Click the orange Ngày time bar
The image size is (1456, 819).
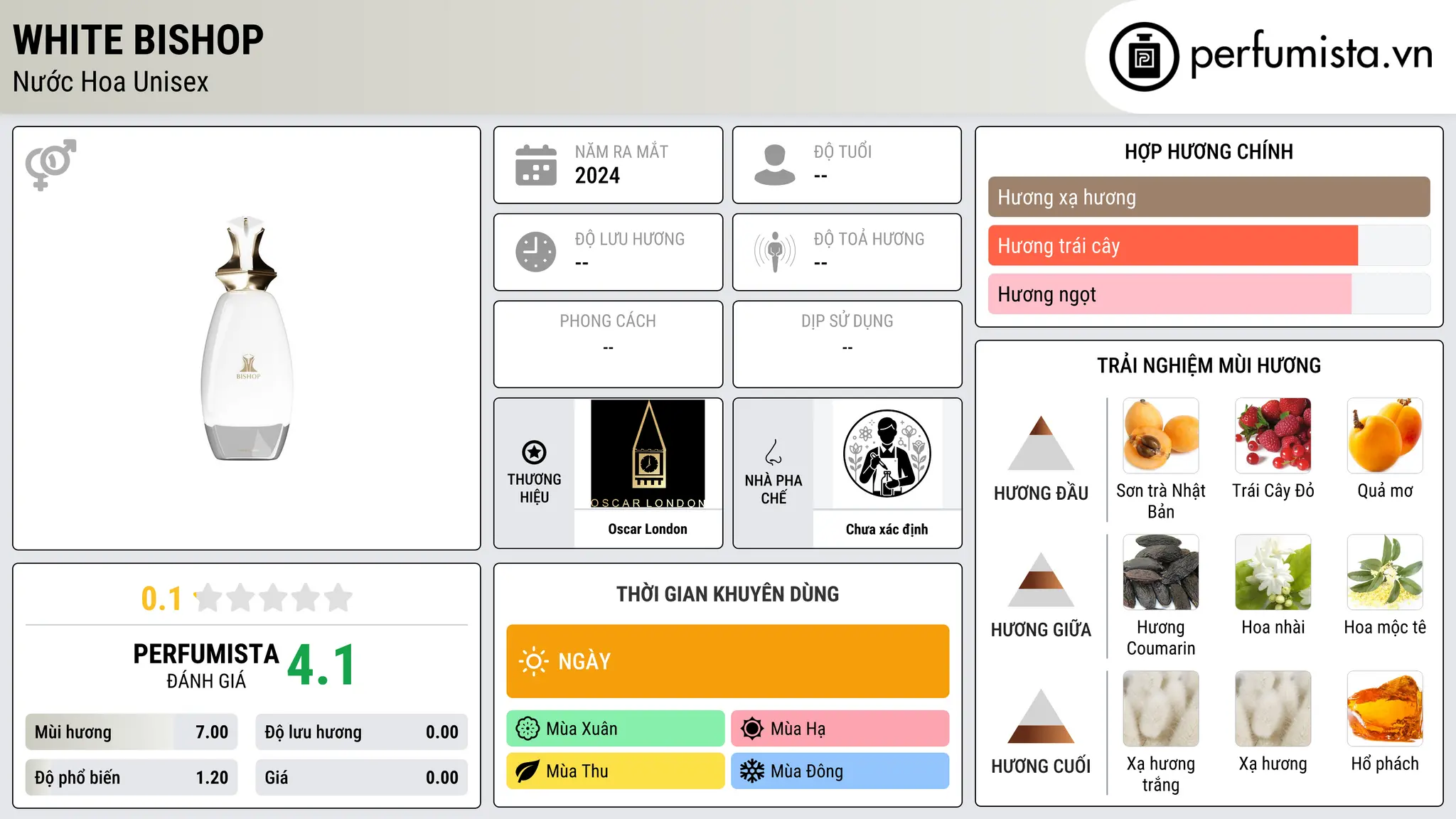tap(727, 661)
